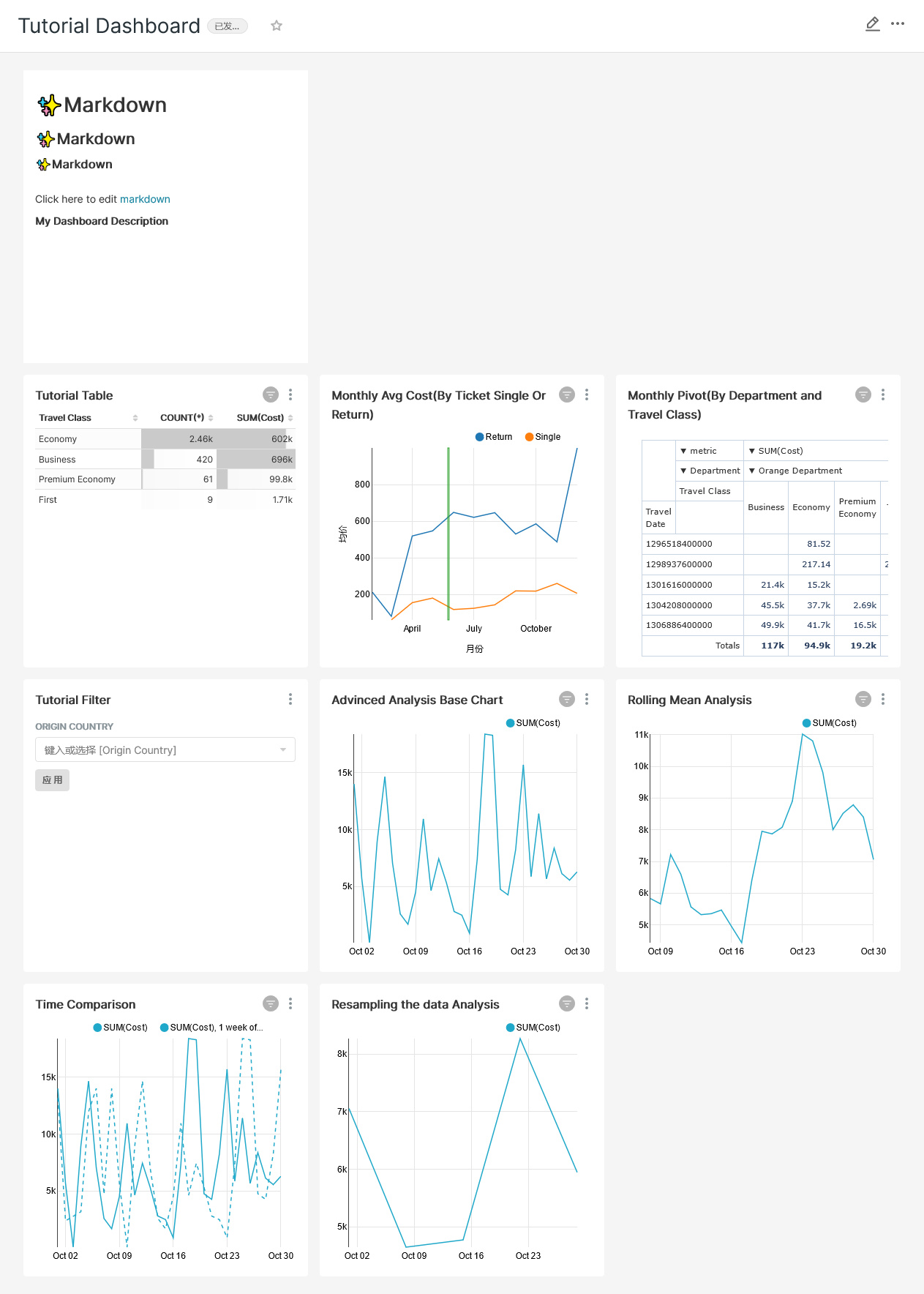
Task: Click filter indicator on Monthly Pivot chart
Action: [x=863, y=394]
